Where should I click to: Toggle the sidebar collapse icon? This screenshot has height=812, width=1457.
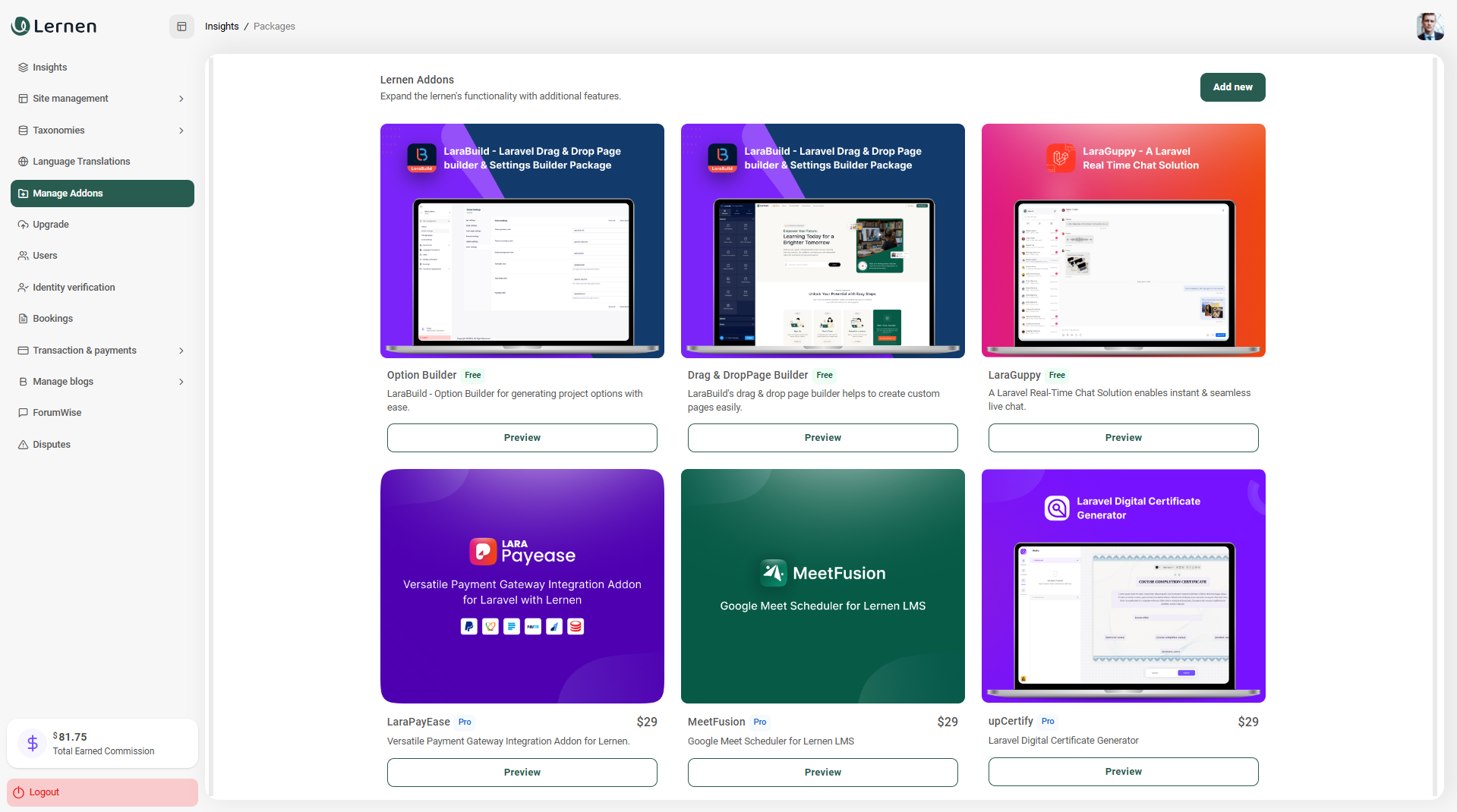[x=181, y=27]
